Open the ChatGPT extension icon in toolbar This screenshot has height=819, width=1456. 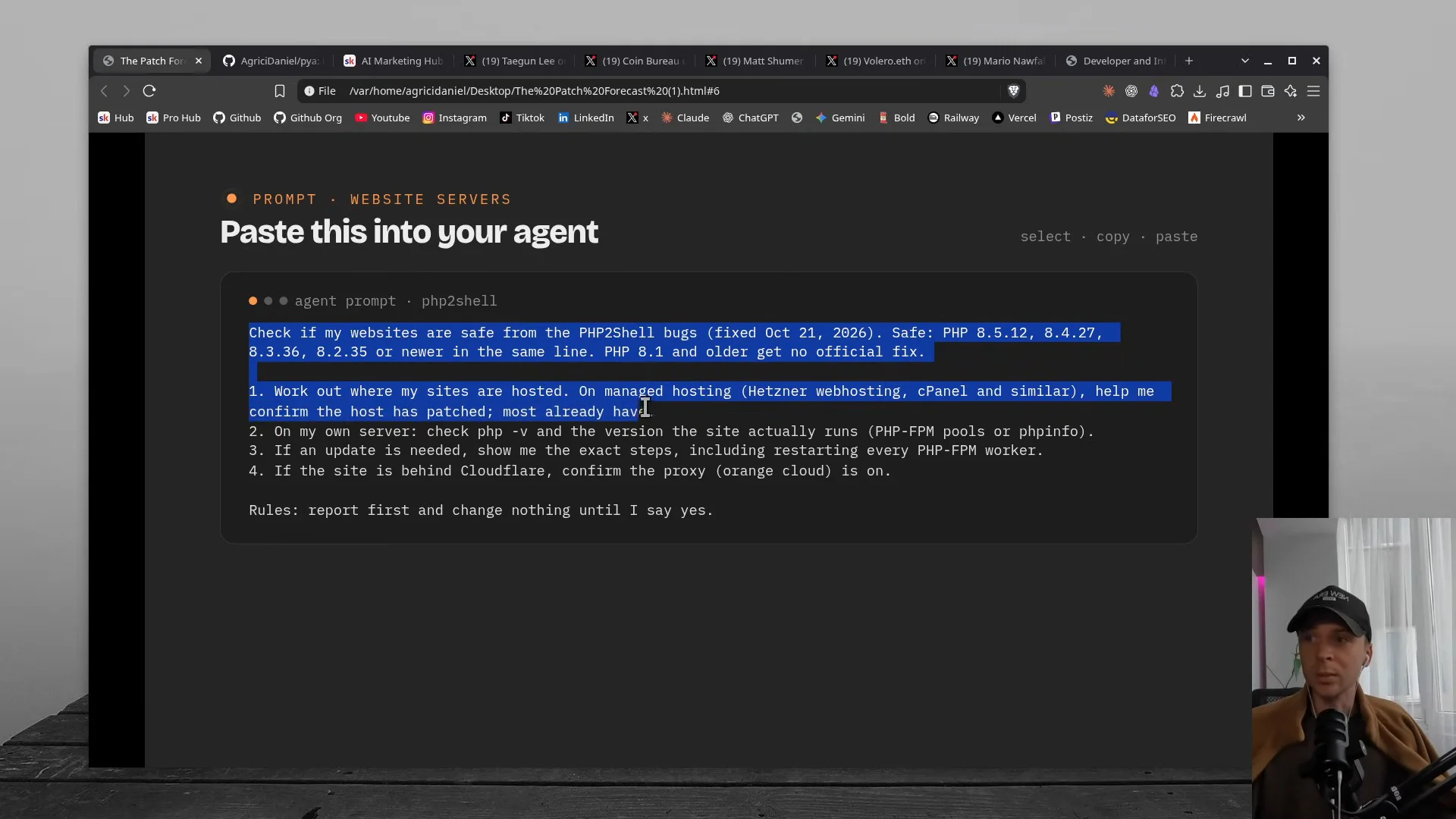point(1131,91)
